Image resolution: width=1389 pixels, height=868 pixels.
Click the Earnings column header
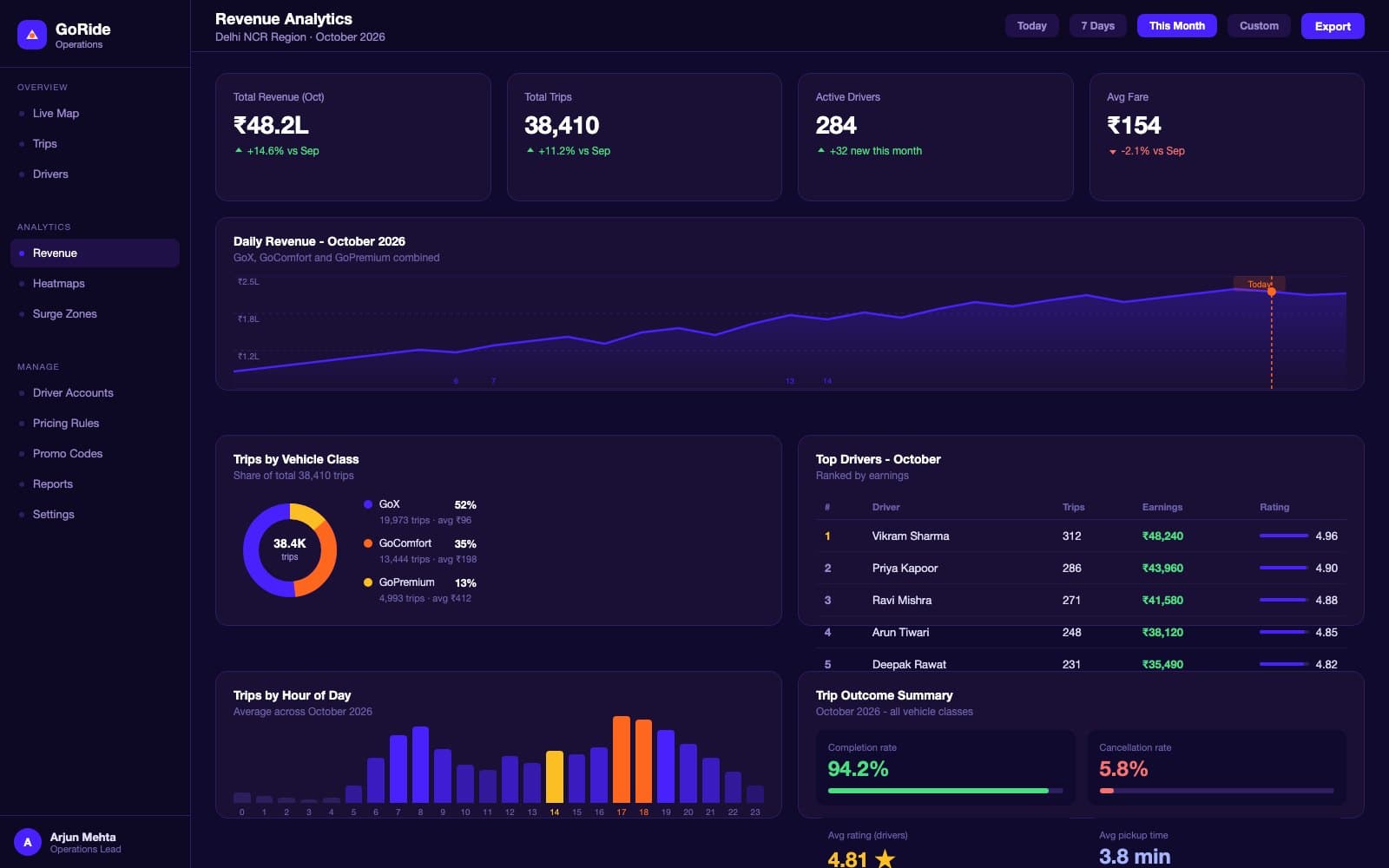point(1162,507)
